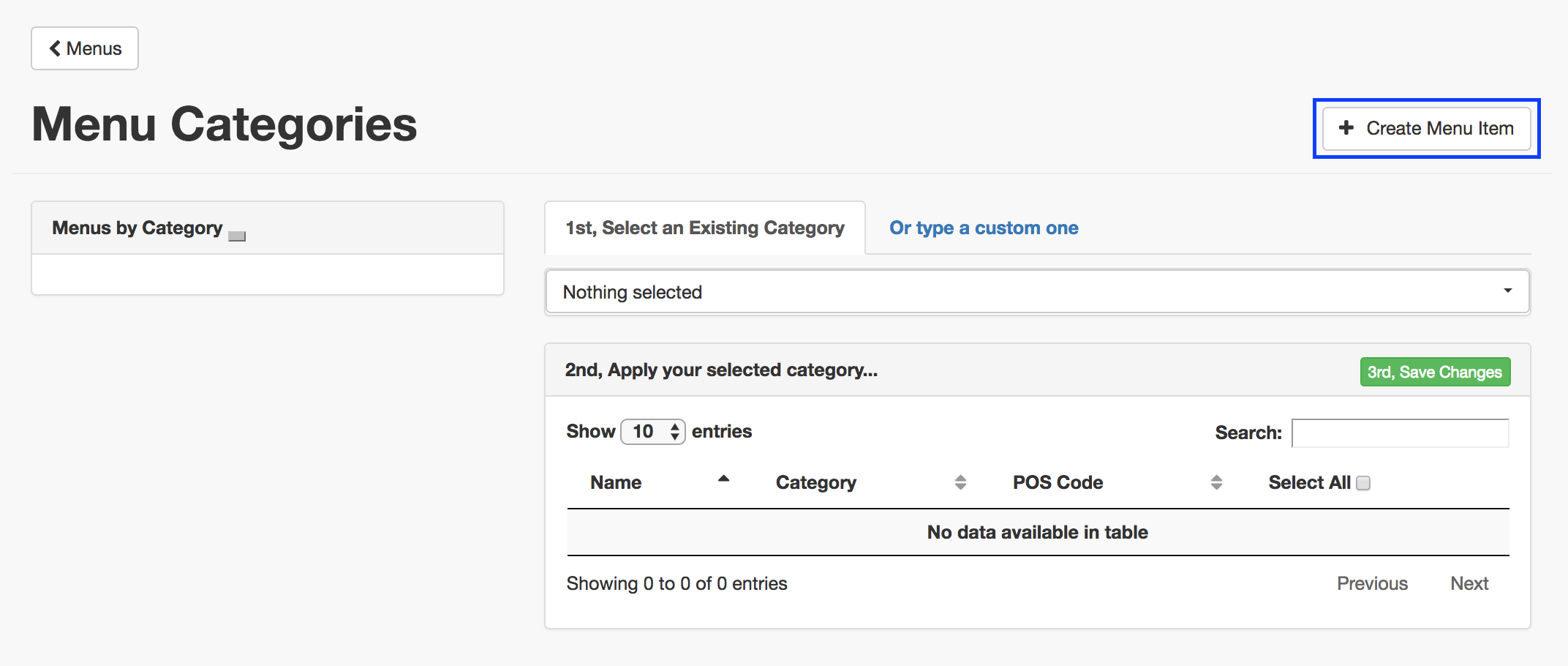Open the Show 10 entries dropdown
1568x666 pixels.
tap(652, 432)
